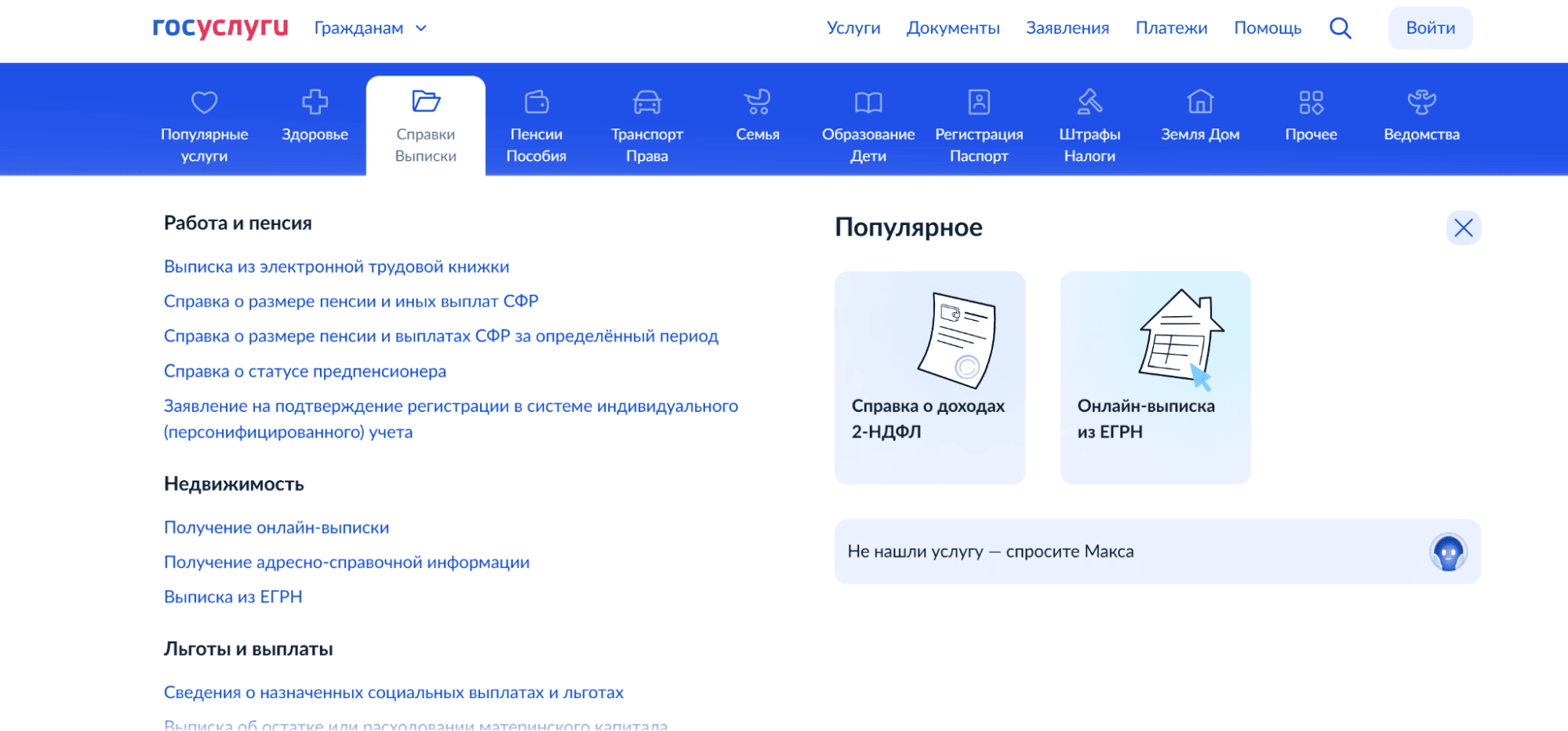Viewport: 1568px width, 731px height.
Task: Select the Ведомства emblem icon
Action: coord(1421,102)
